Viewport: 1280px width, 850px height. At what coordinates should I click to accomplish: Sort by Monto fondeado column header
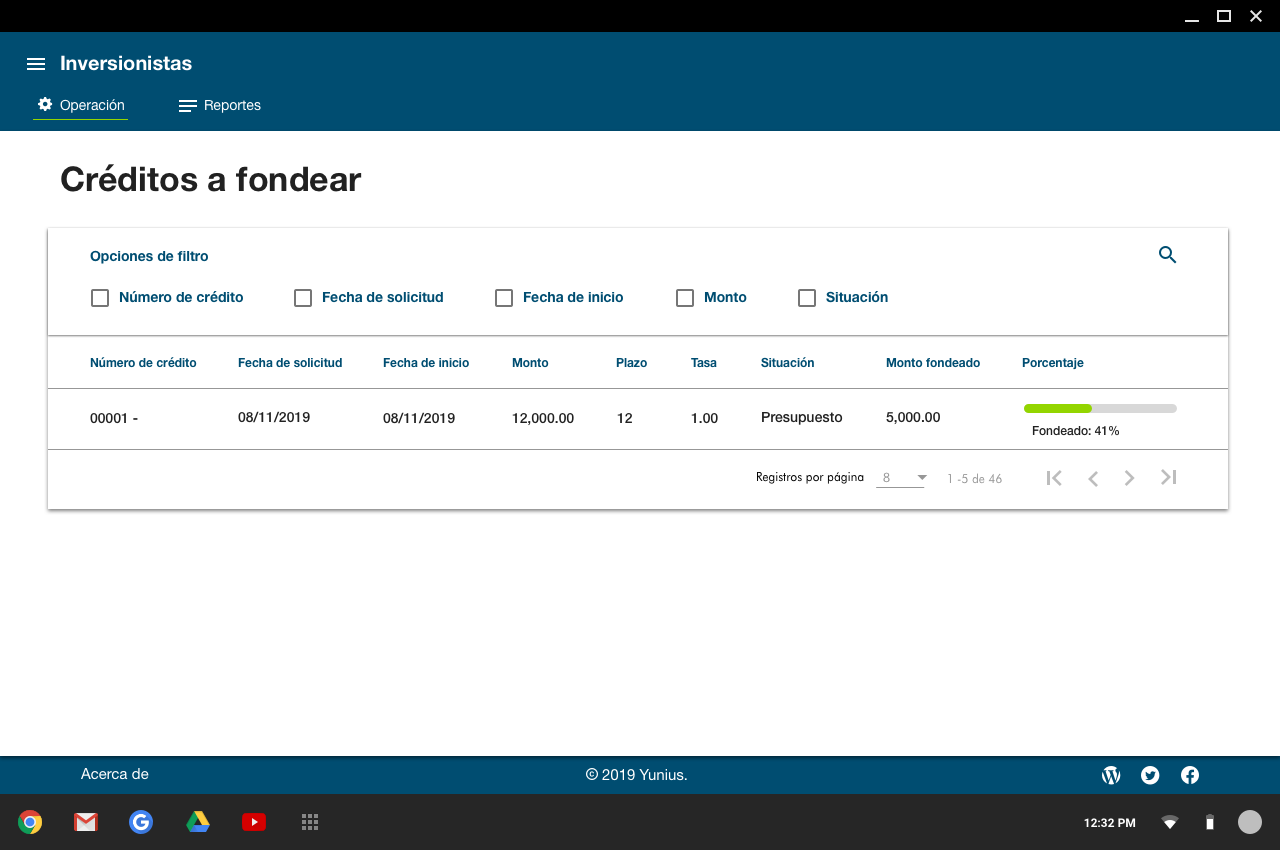tap(932, 363)
